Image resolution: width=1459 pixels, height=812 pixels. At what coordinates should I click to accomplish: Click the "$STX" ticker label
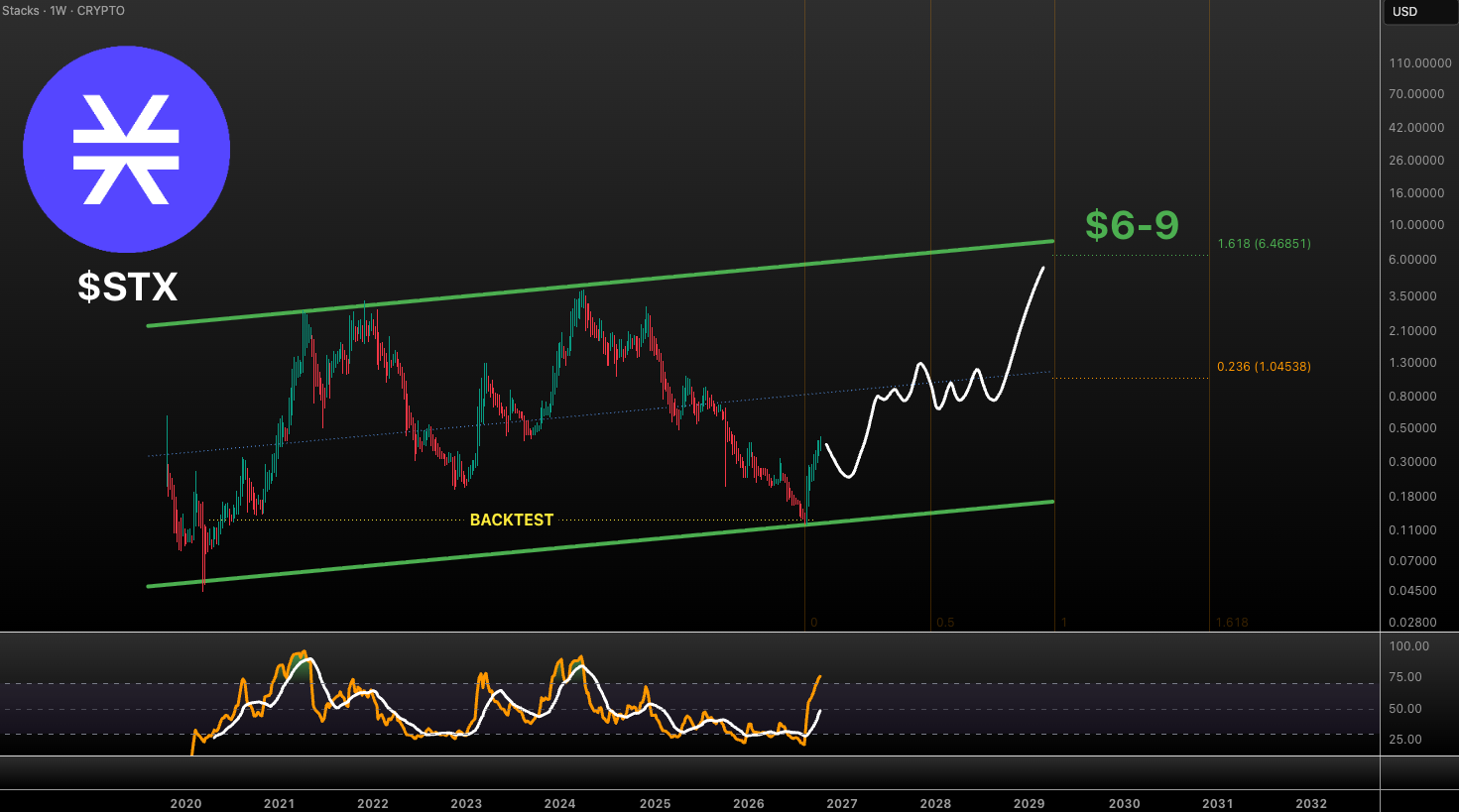(128, 288)
